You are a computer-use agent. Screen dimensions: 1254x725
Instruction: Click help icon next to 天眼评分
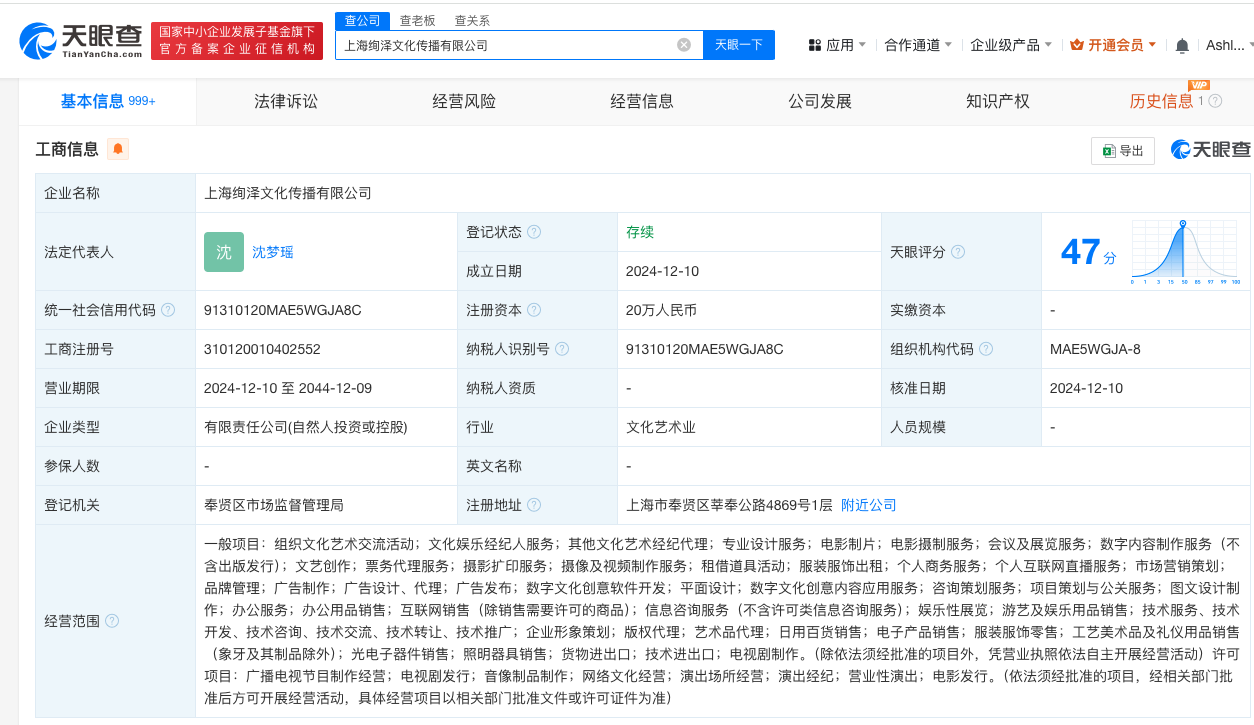[958, 252]
